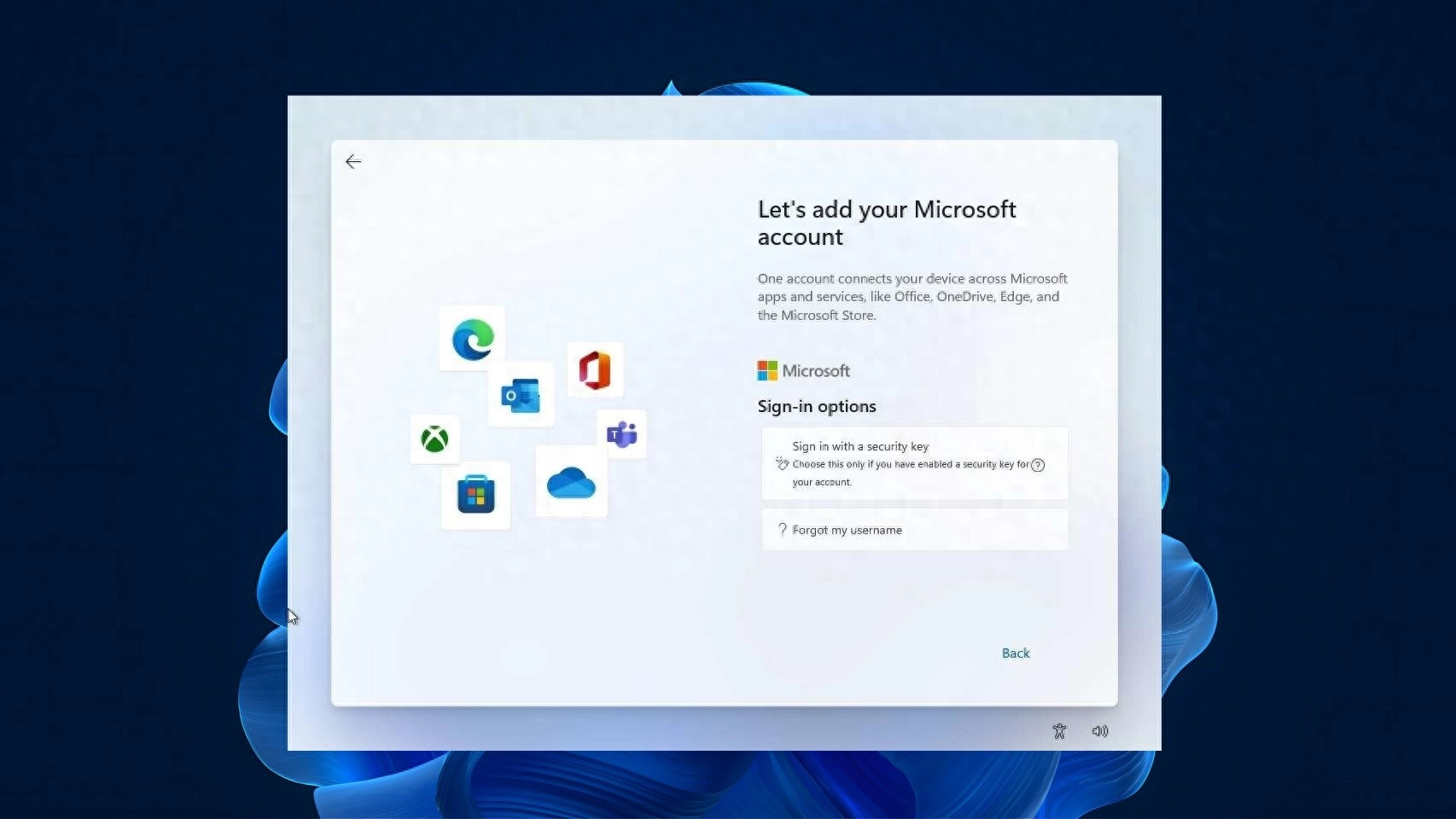Click the security key icon
The image size is (1456, 819).
(782, 464)
